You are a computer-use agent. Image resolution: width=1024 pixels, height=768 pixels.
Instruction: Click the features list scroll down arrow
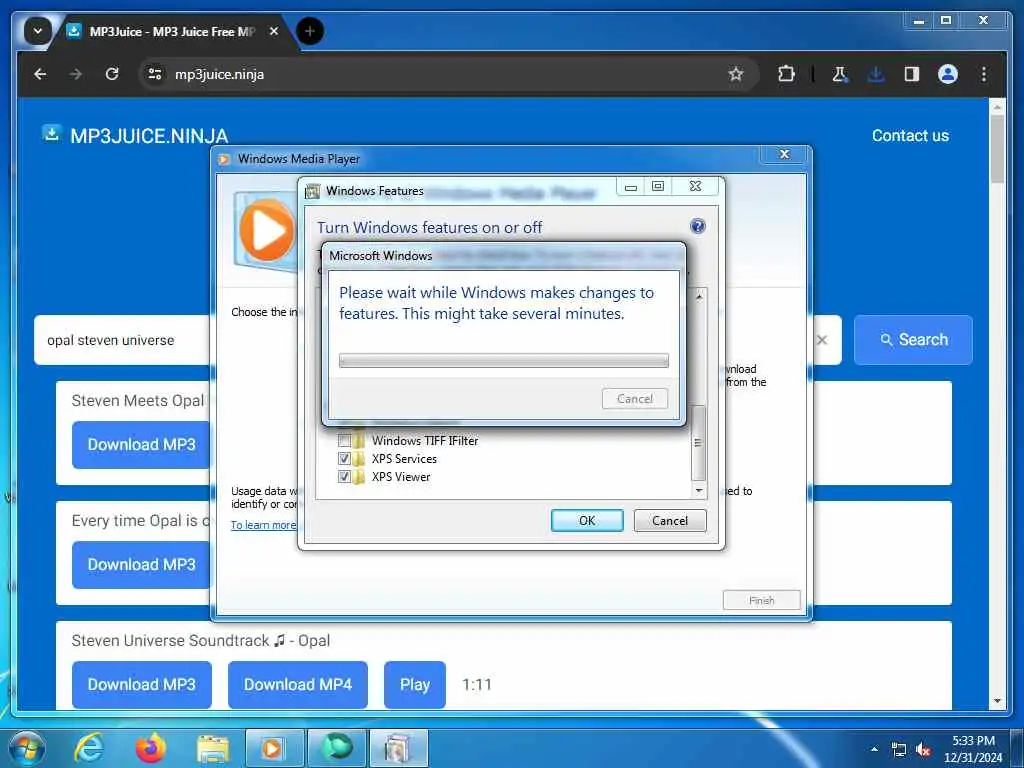(x=699, y=490)
